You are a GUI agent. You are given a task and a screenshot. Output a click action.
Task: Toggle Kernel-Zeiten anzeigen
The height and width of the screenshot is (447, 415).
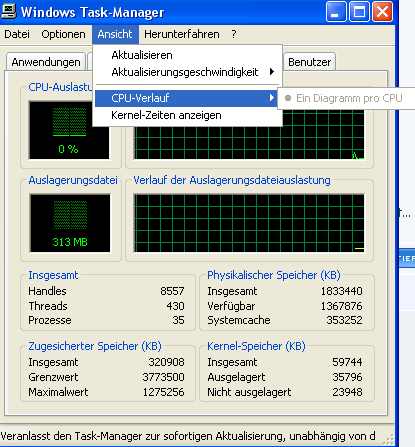tap(188, 115)
